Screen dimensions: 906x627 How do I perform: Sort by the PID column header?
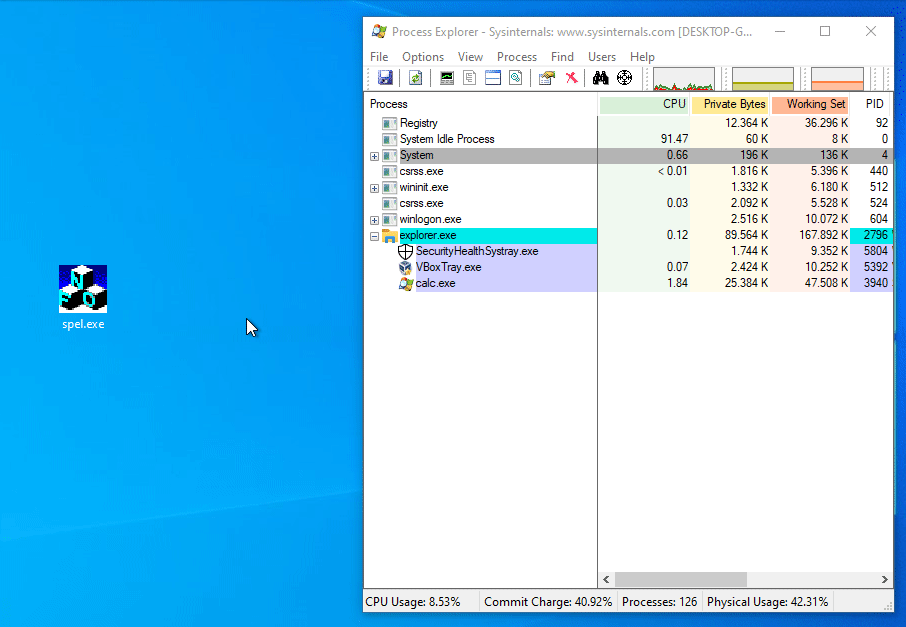871,104
